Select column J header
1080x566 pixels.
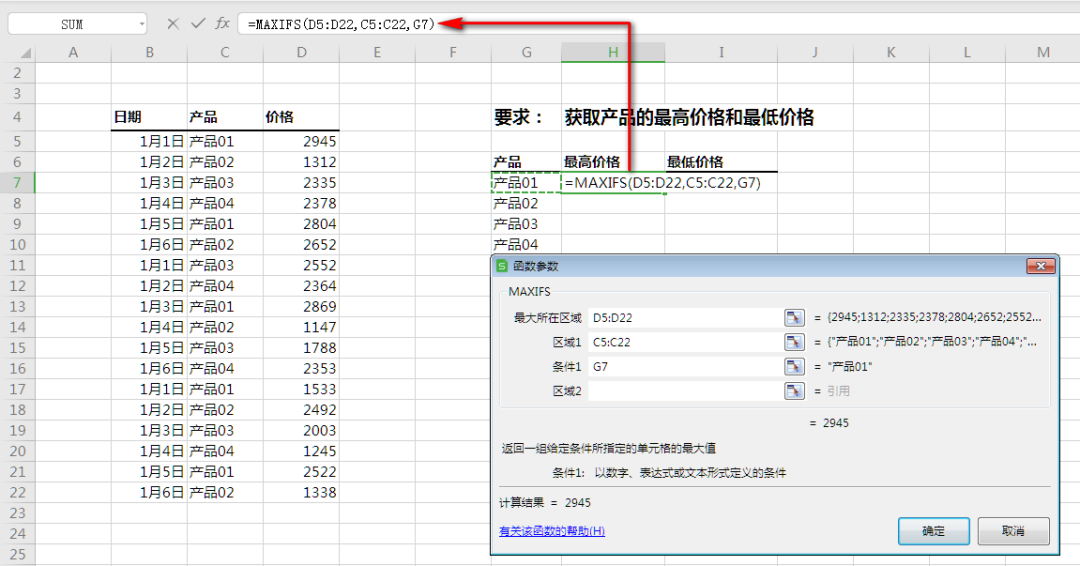(815, 52)
